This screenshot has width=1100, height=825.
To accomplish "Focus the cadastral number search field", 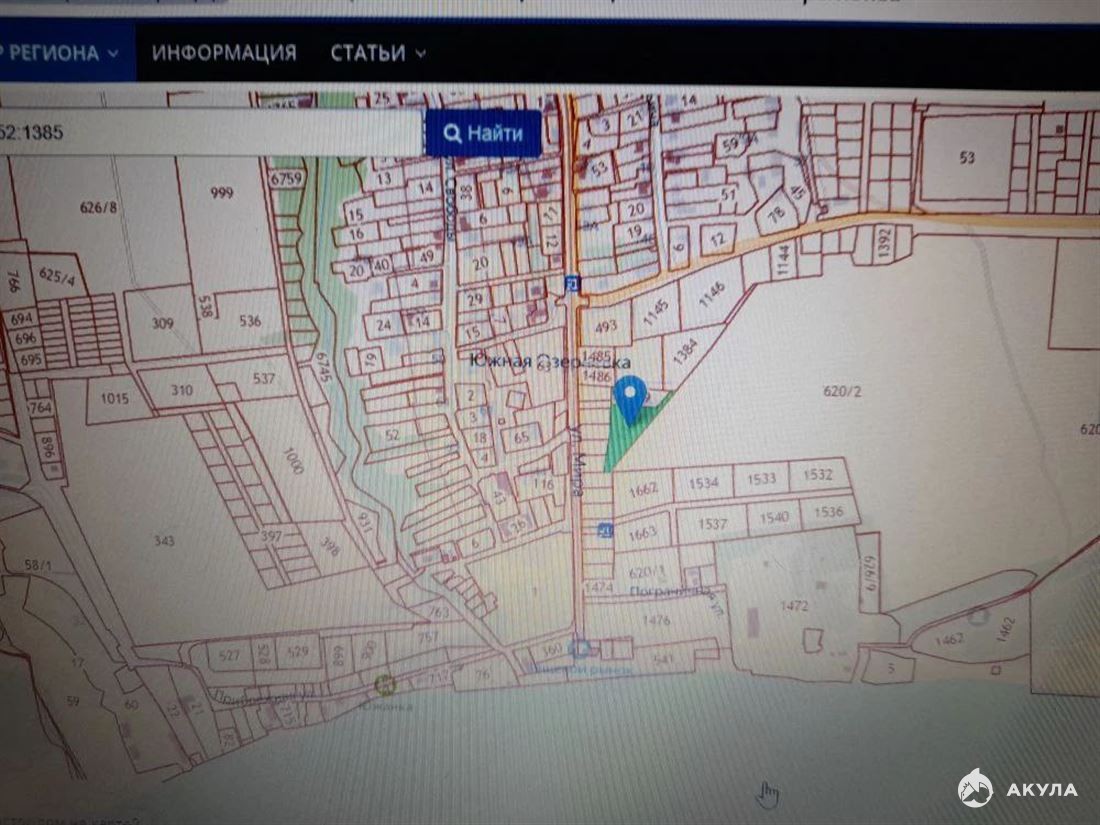I will pos(210,132).
